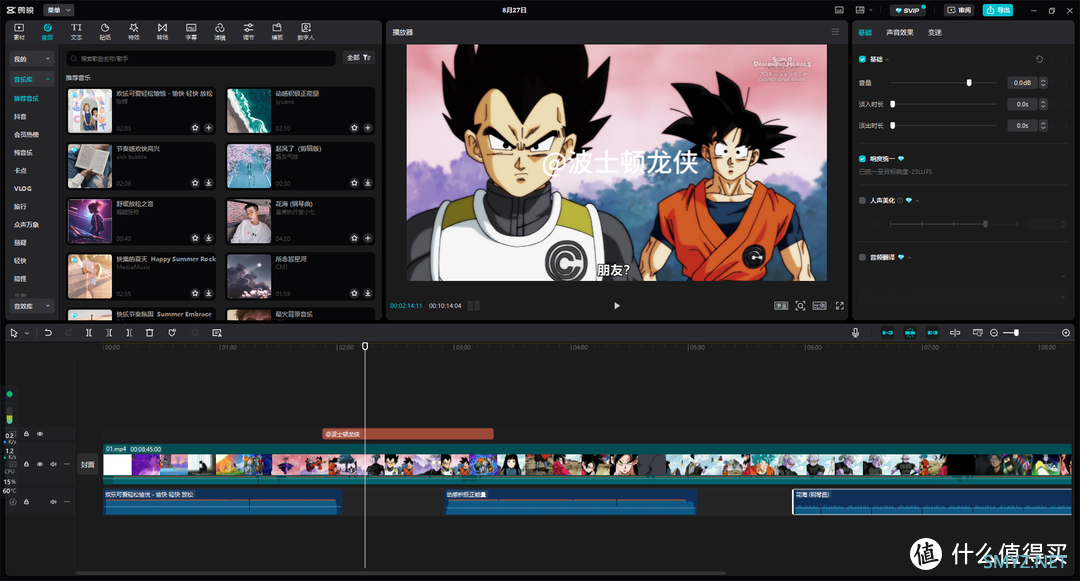Mute the audio music track

tap(53, 502)
